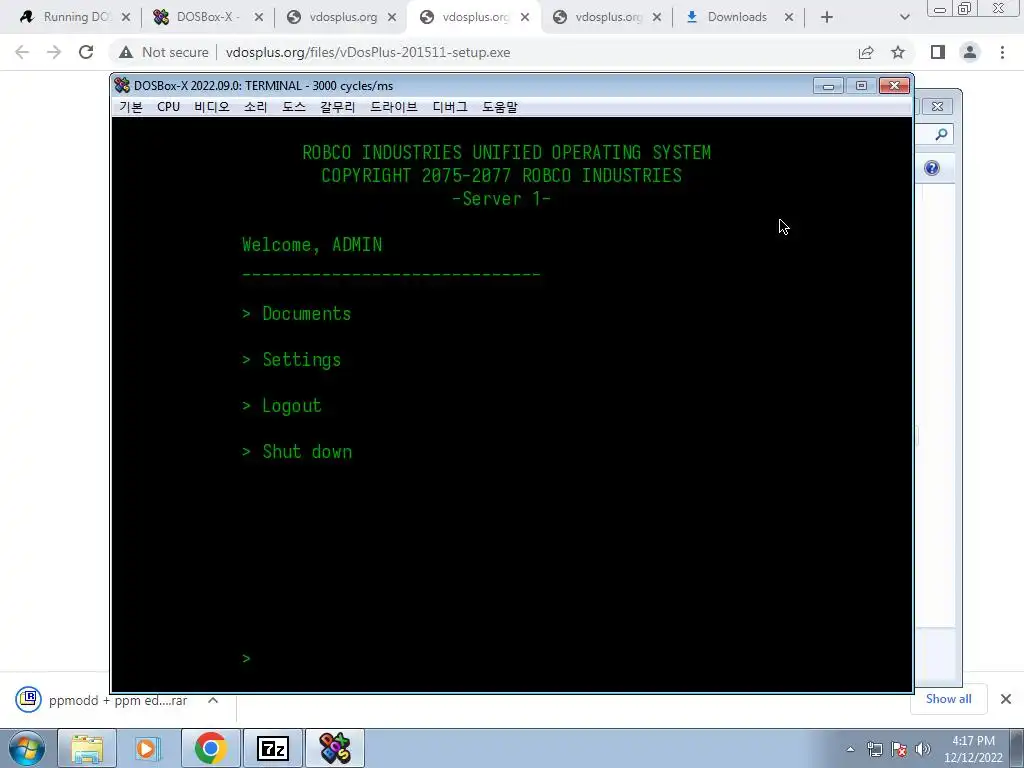Open the 디버그 menu in DOSBox-X
This screenshot has width=1024, height=768.
click(450, 107)
